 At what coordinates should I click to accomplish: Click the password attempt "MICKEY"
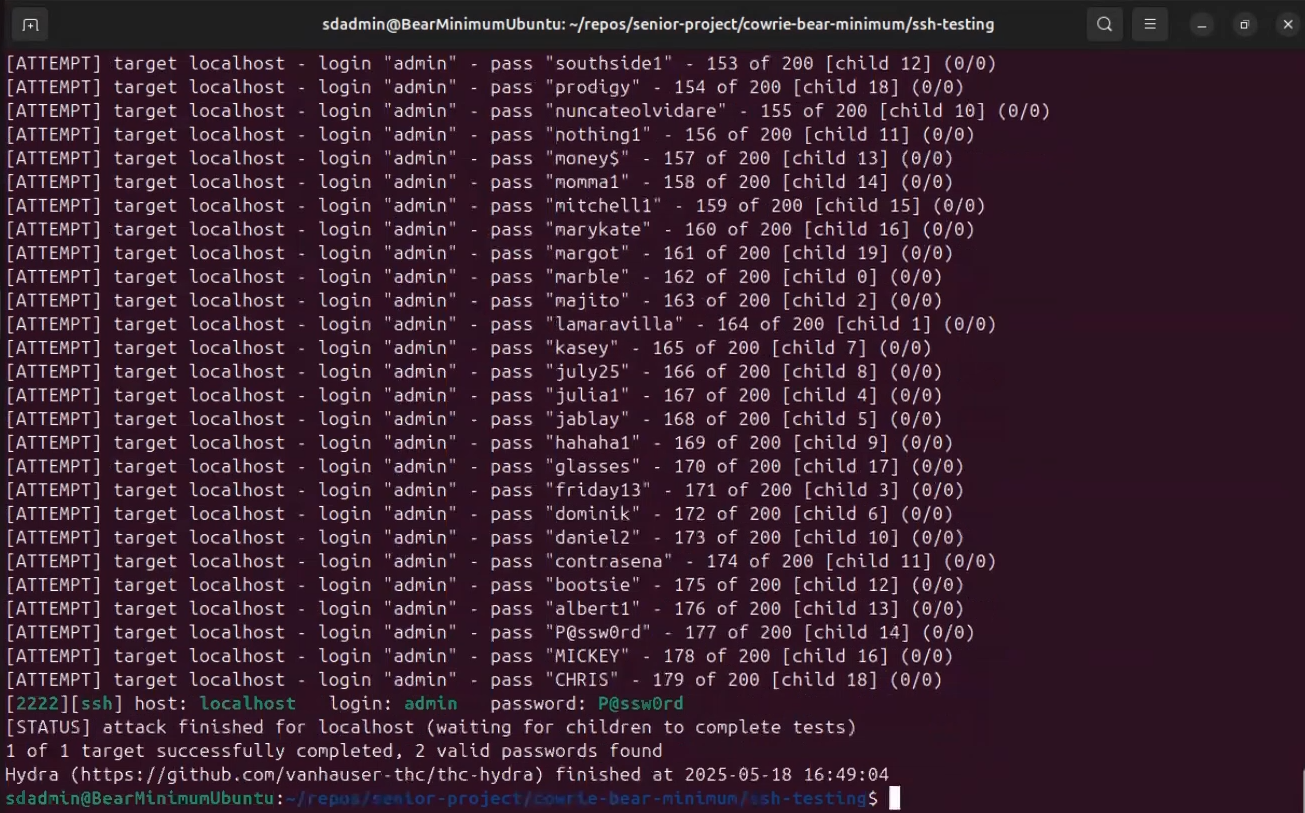(x=588, y=656)
